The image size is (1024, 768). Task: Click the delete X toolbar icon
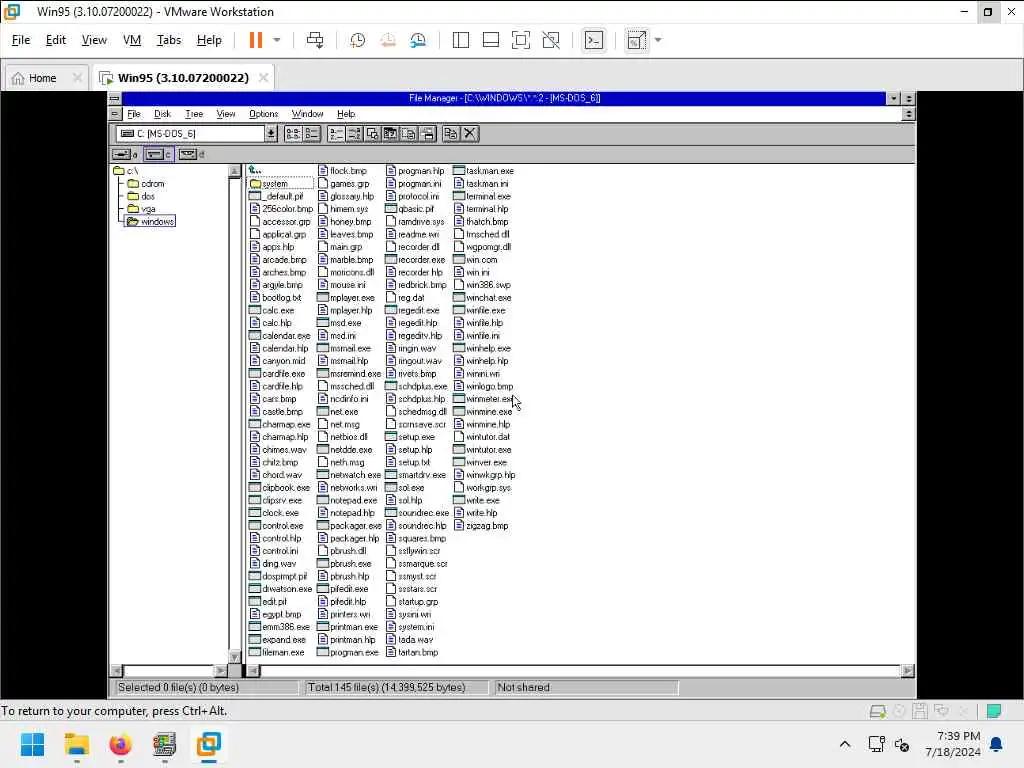pos(470,133)
